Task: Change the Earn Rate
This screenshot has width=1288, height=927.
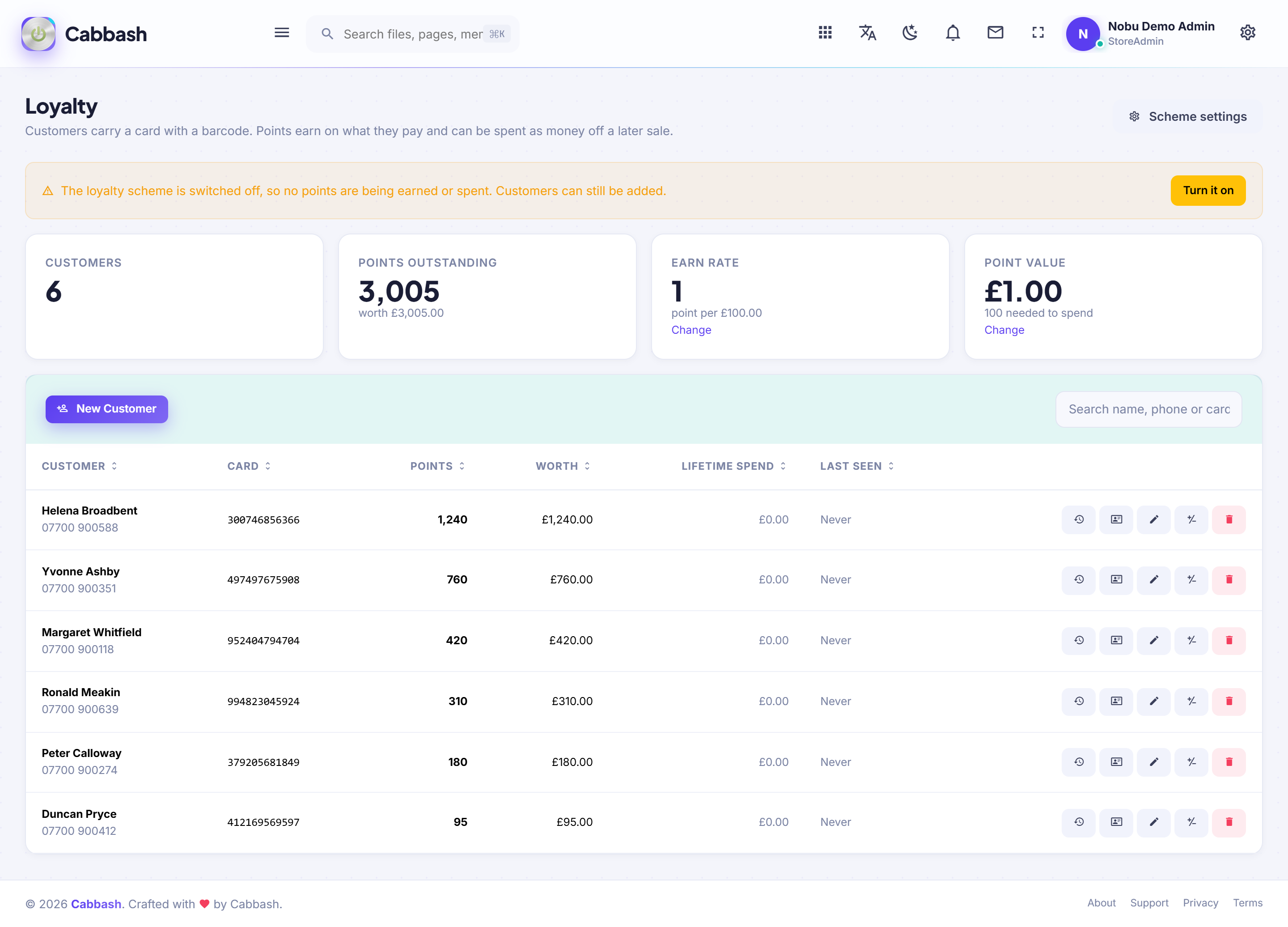Action: point(691,330)
